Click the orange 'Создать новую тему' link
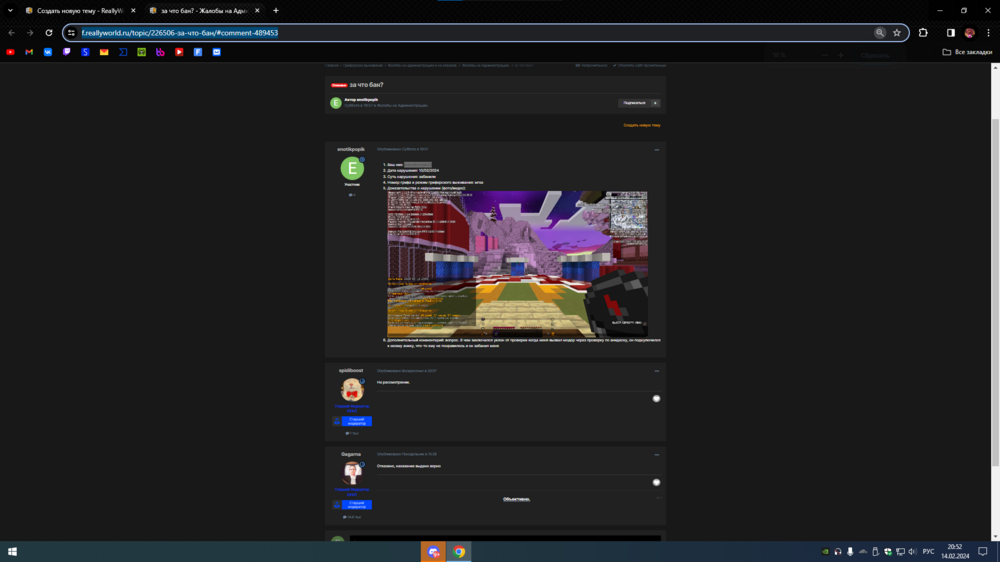This screenshot has width=1000, height=562. (x=642, y=125)
